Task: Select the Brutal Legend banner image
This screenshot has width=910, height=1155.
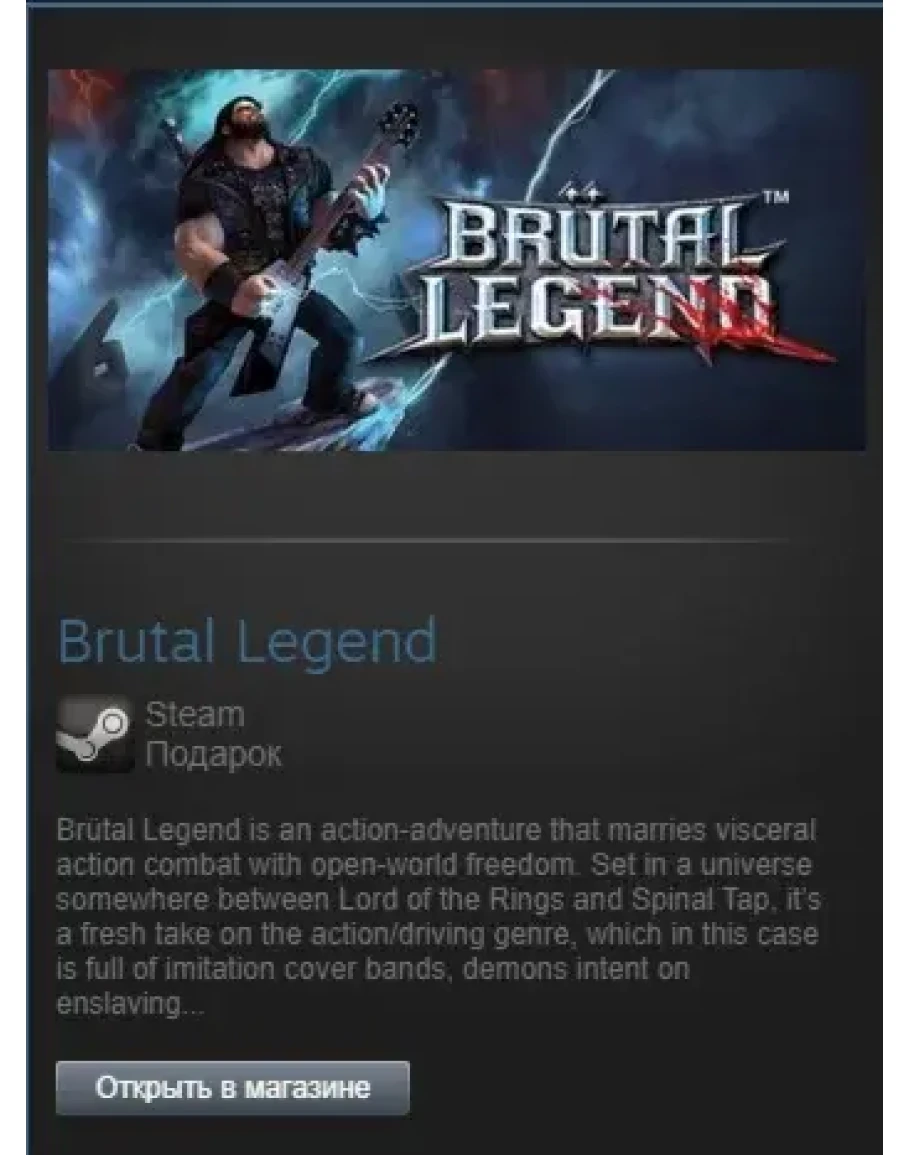Action: coord(457,259)
